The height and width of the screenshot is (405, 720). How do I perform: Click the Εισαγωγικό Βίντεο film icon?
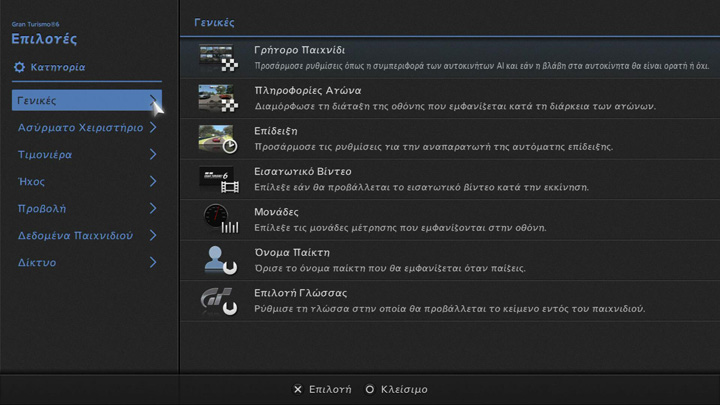point(217,179)
